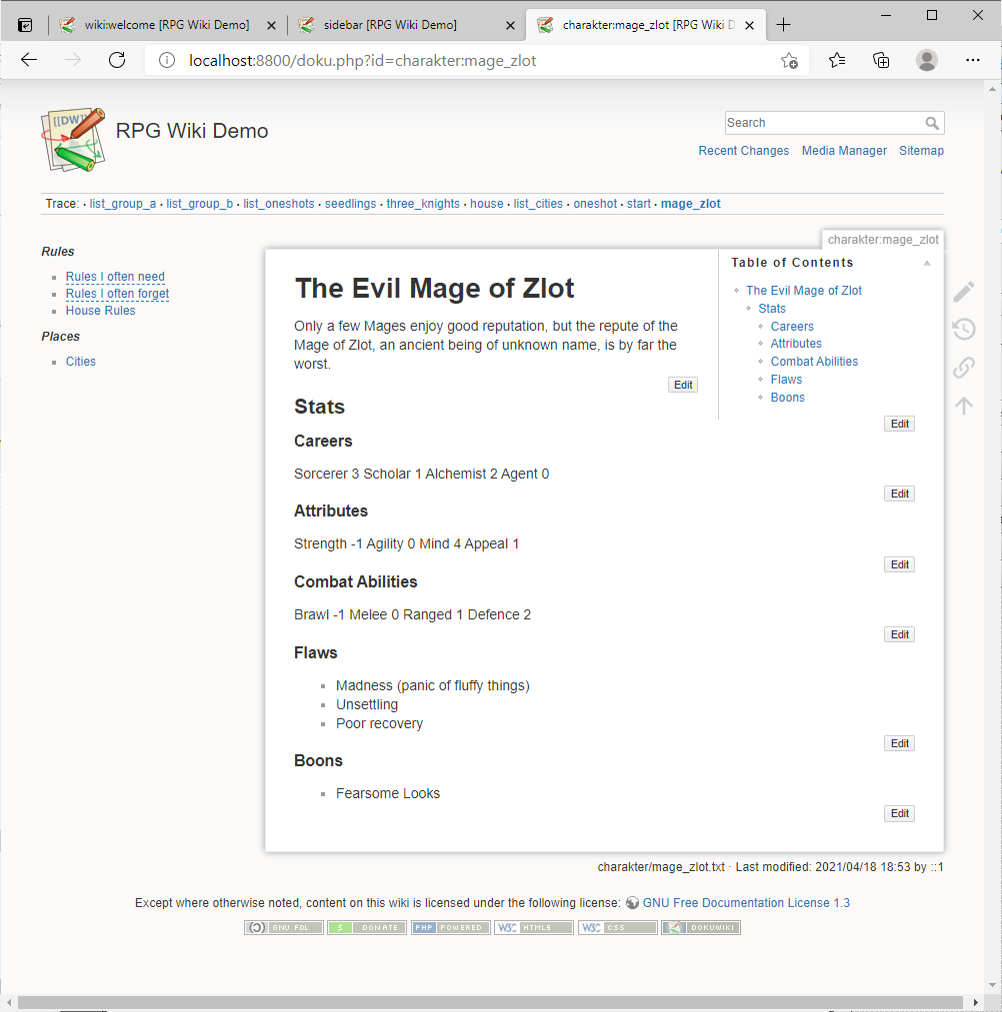This screenshot has height=1012, width=1002.
Task: Go to seedlings in trace
Action: (350, 204)
